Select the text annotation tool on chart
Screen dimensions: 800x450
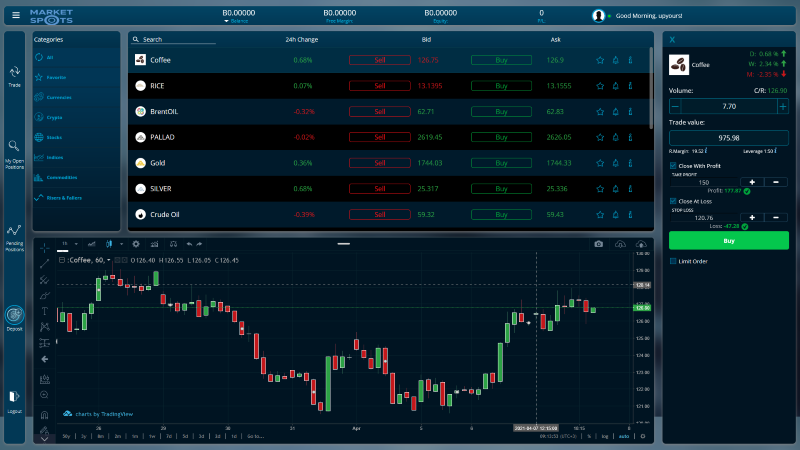pos(45,311)
